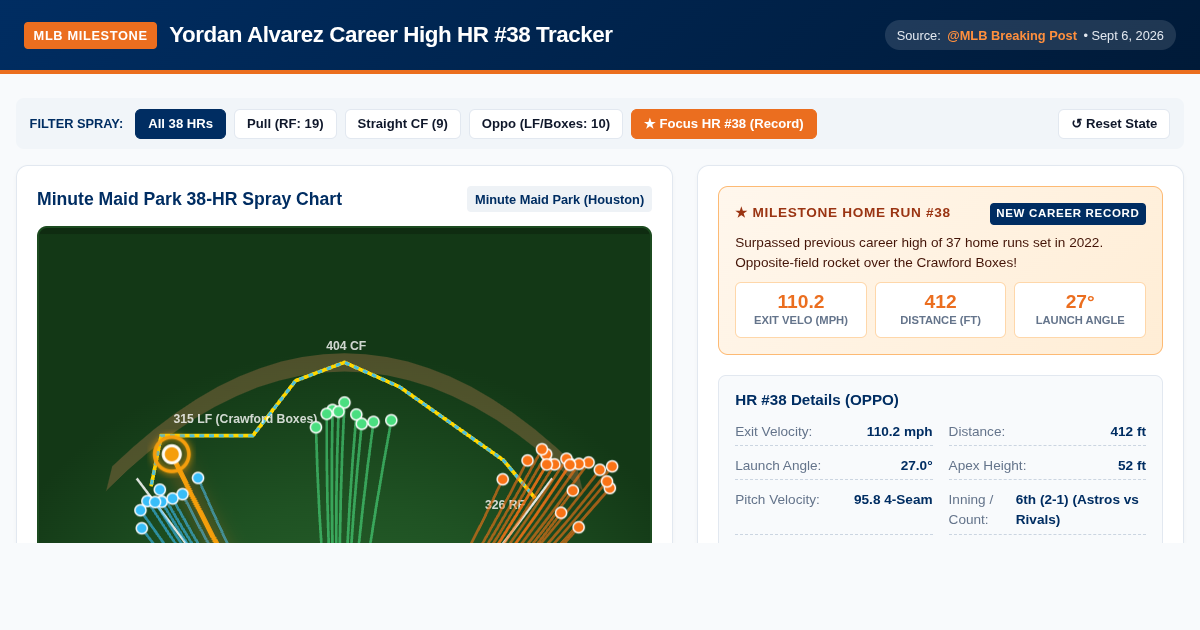Viewport: 1200px width, 630px height.
Task: Click the Sept 6, 2026 date text
Action: tap(1127, 35)
